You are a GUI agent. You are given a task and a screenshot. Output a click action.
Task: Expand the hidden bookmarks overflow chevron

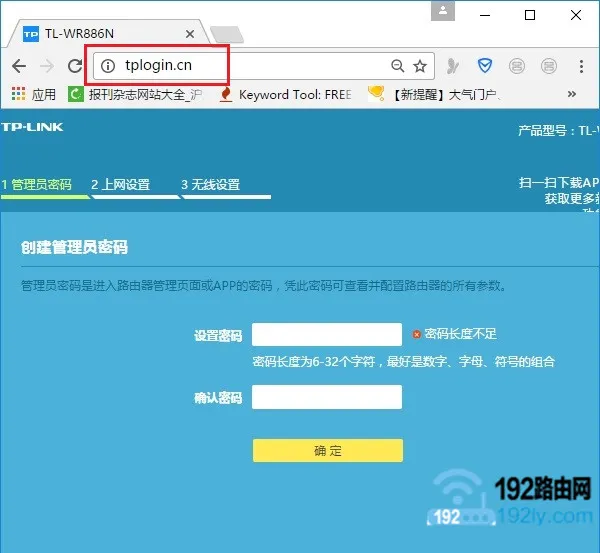572,95
